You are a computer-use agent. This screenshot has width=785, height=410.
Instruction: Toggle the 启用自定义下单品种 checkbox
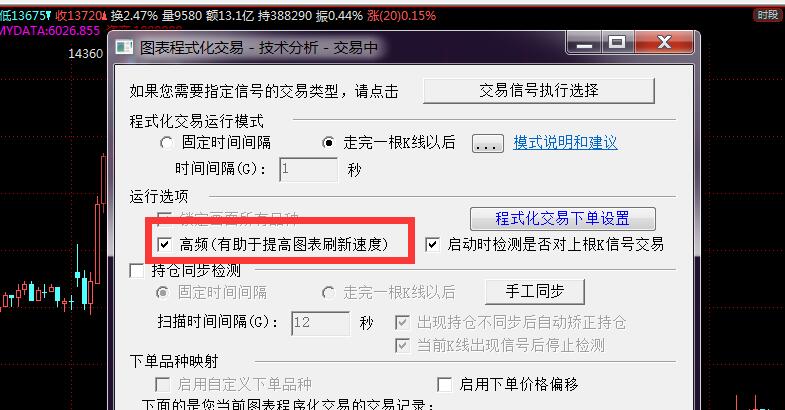(x=162, y=384)
